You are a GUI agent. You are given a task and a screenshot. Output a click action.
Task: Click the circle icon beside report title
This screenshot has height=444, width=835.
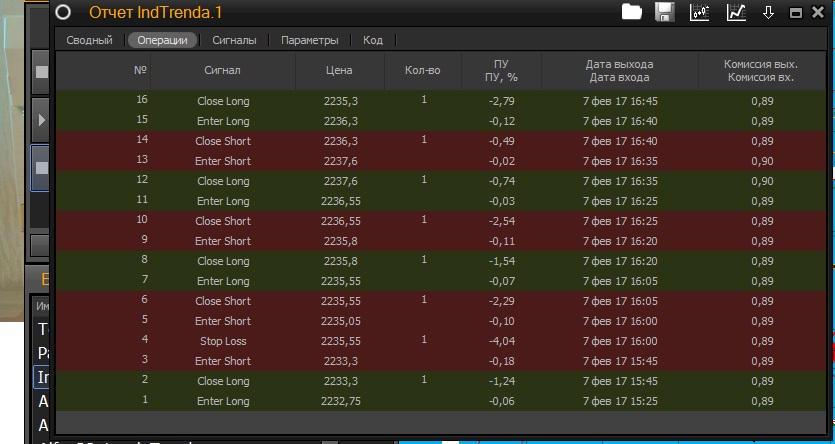[x=63, y=12]
